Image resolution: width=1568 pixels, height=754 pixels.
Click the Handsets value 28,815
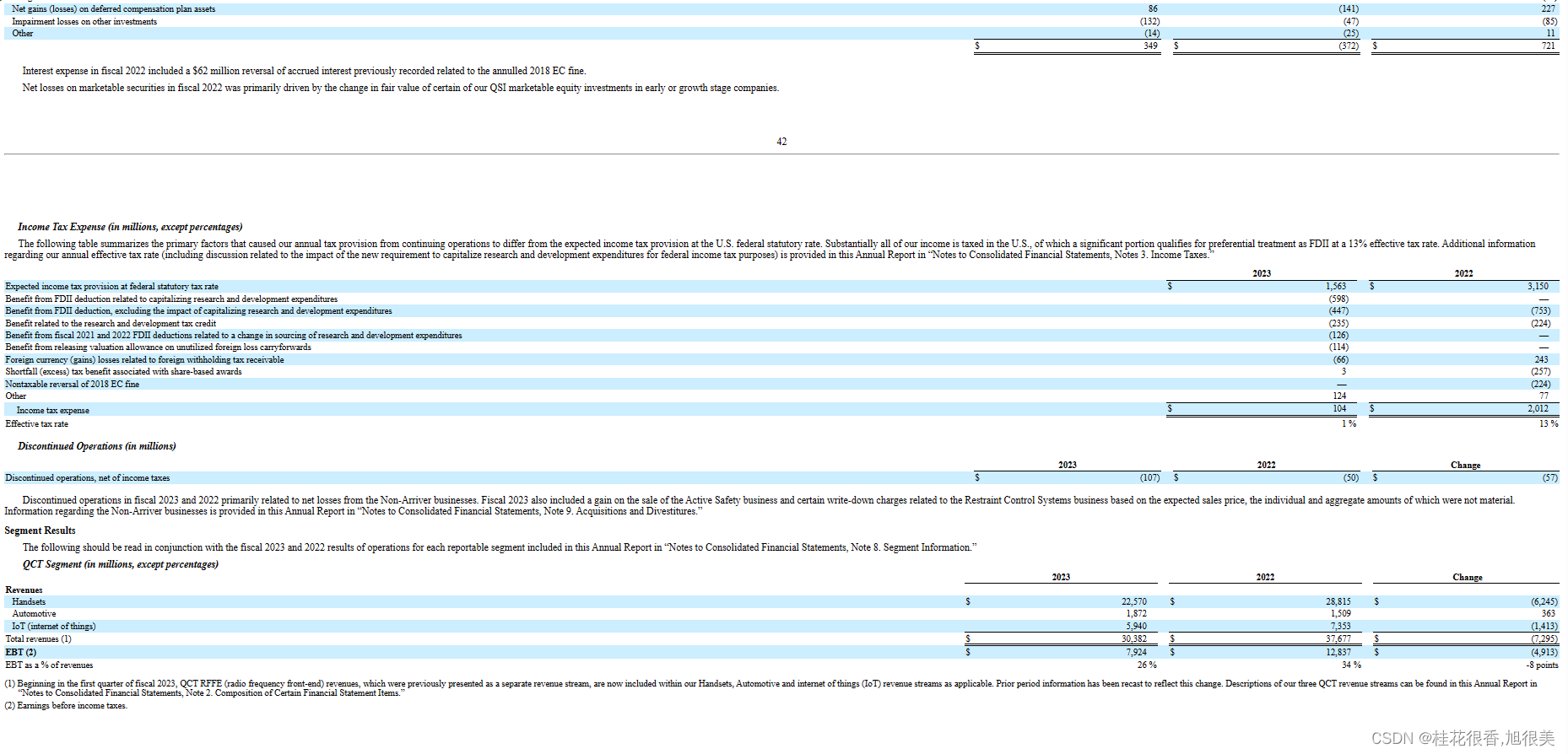[1338, 602]
